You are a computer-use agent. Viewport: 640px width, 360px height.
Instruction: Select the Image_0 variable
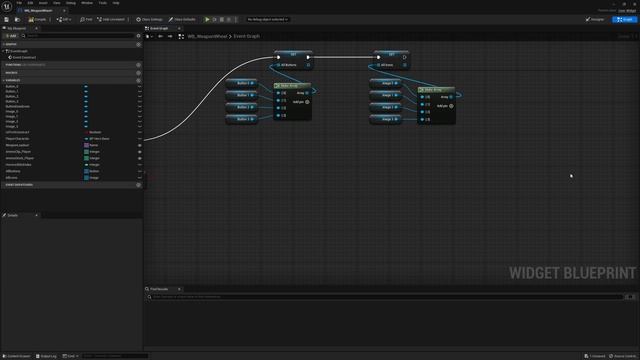click(x=12, y=111)
